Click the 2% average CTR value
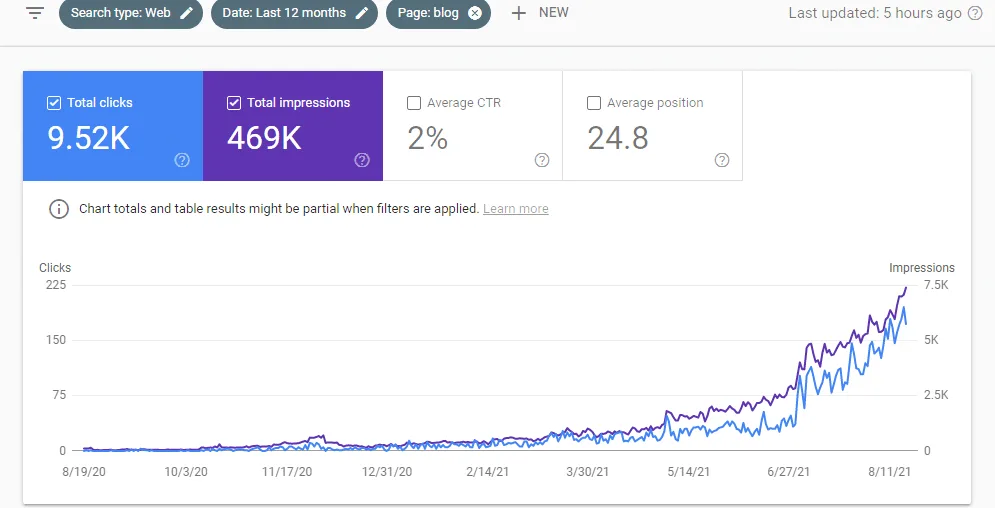Viewport: 995px width, 508px height. pyautogui.click(x=428, y=138)
